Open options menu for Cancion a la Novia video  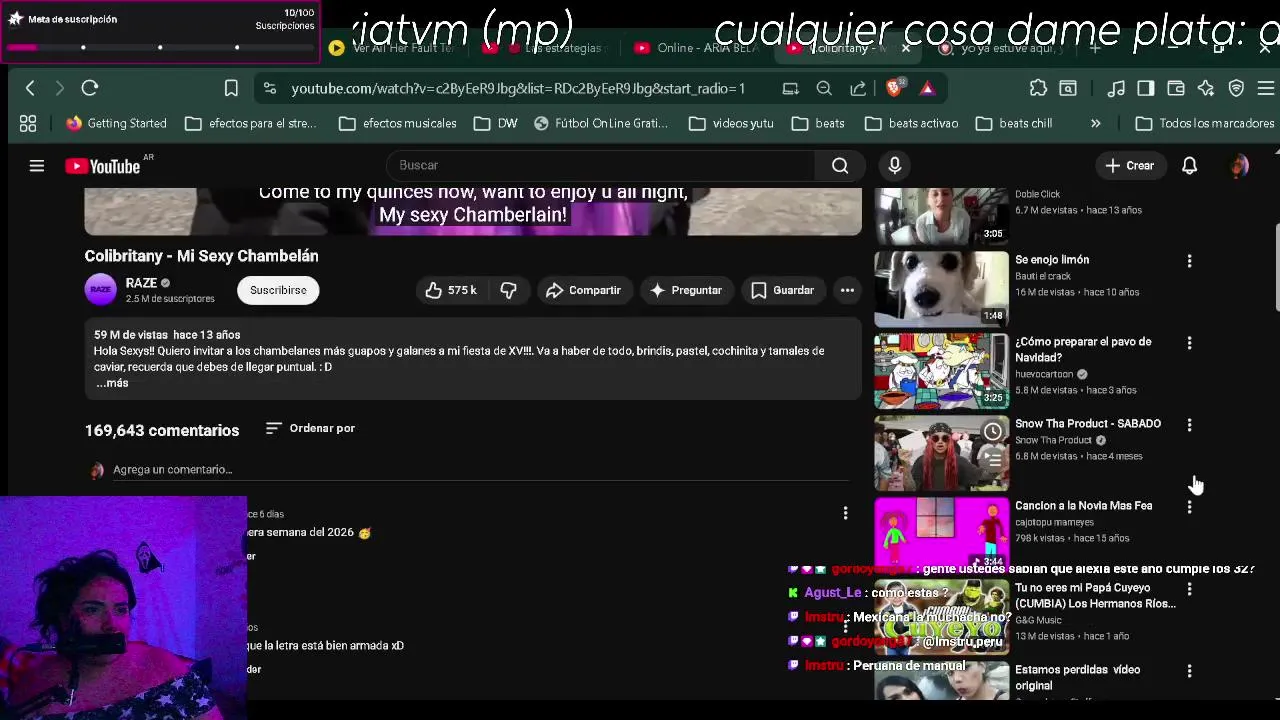click(x=1189, y=507)
